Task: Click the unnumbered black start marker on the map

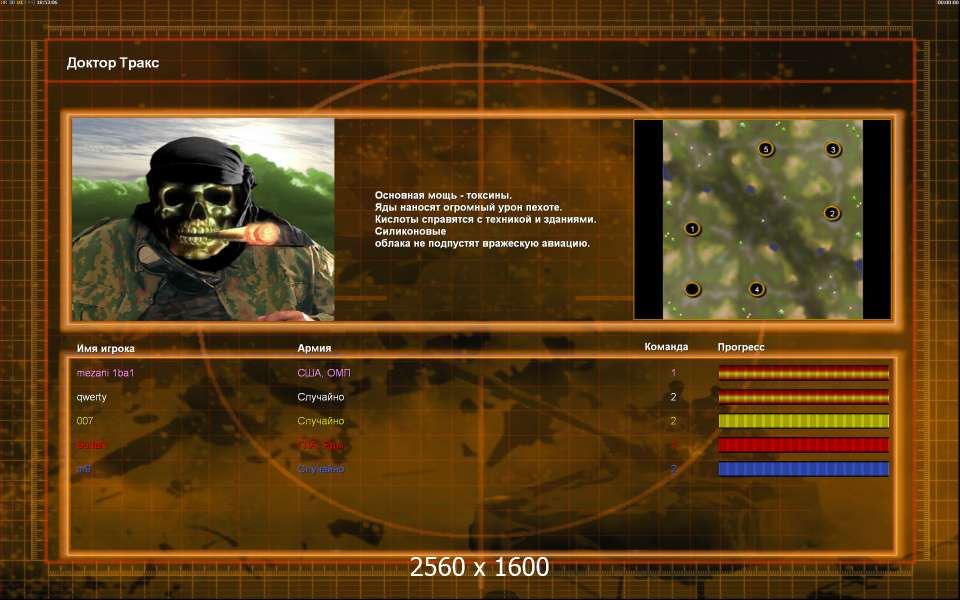Action: click(x=692, y=289)
